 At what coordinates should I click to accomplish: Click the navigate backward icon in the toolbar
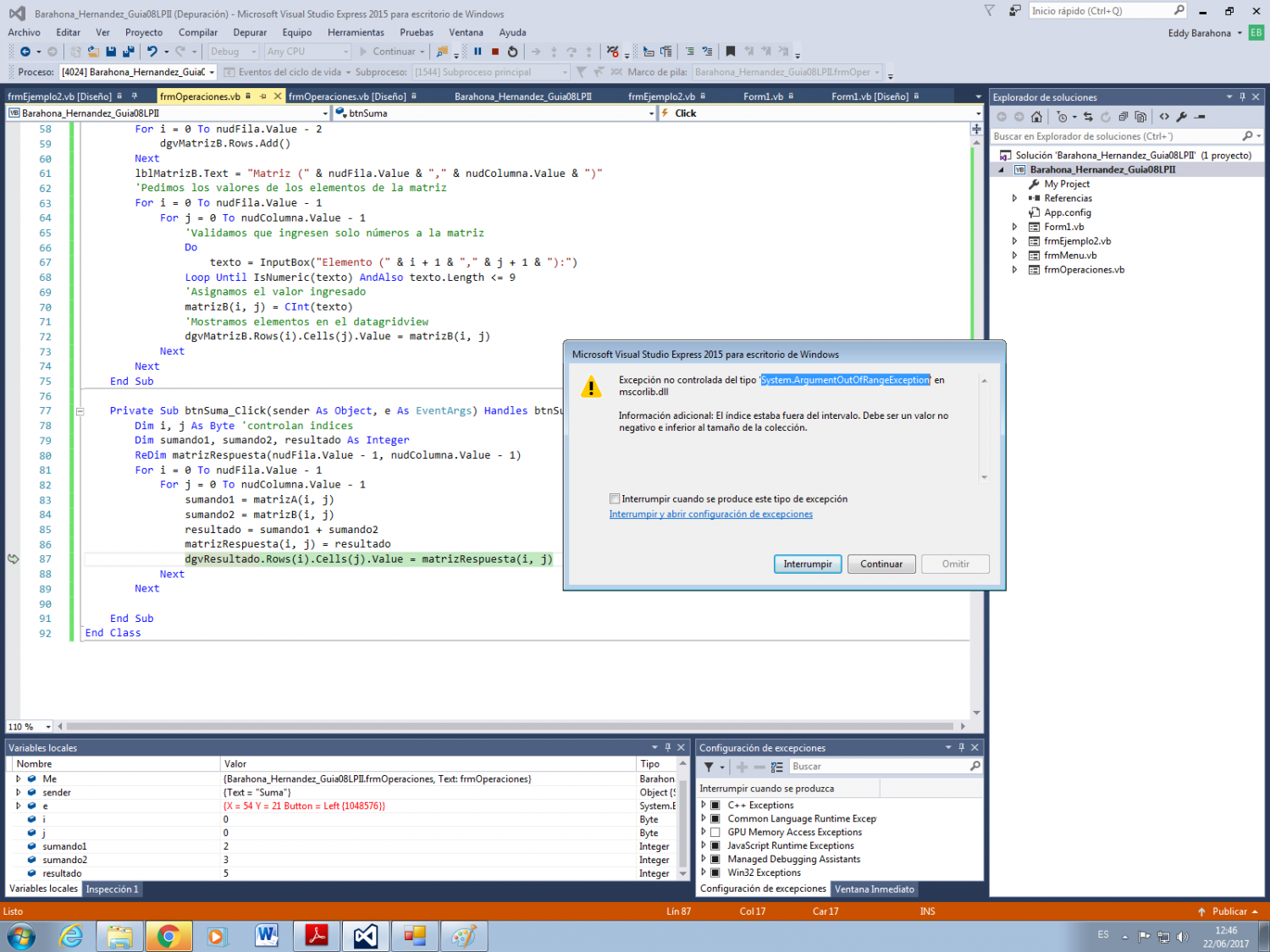pyautogui.click(x=25, y=52)
